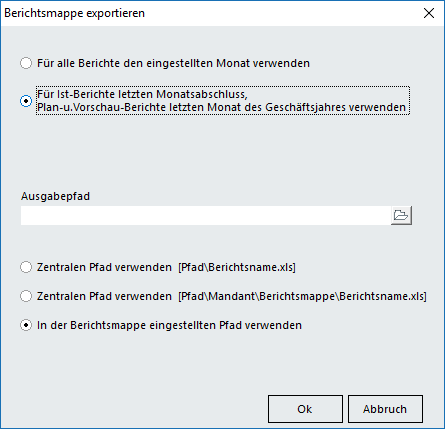Click the label text 'Für alle Berichte den eingestellten Monat verwenden'
Viewport: 446px width, 430px height.
pos(173,63)
